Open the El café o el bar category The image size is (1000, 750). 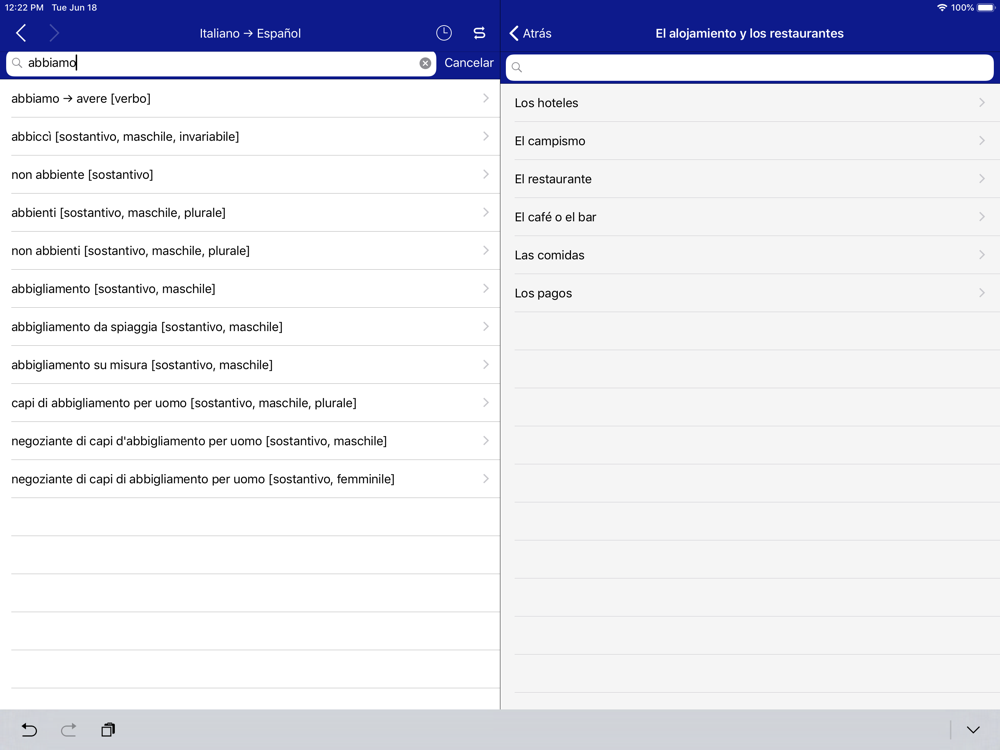[750, 217]
